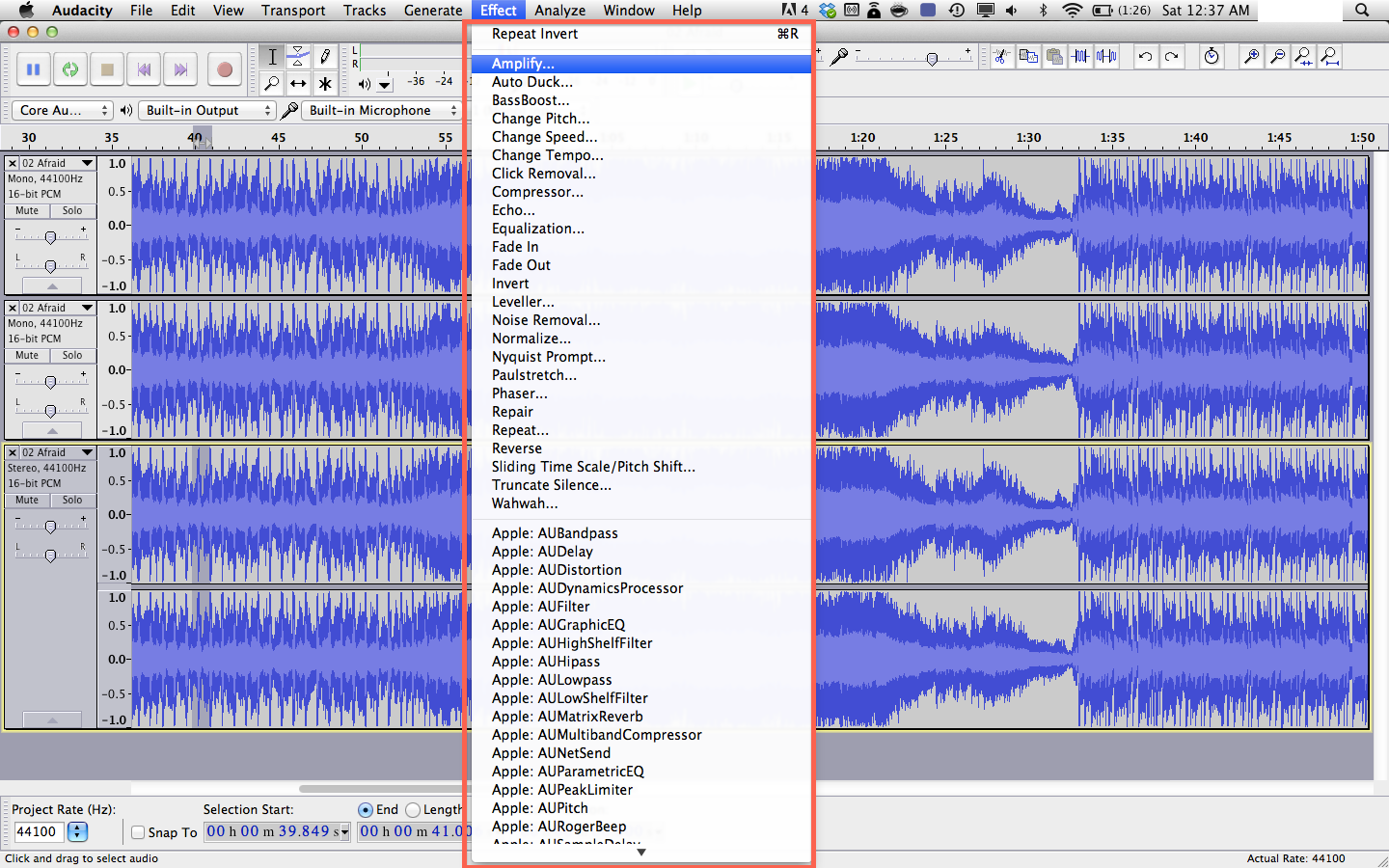Click the Wi-Fi status menu bar icon
The width and height of the screenshot is (1389, 868).
pyautogui.click(x=1072, y=11)
